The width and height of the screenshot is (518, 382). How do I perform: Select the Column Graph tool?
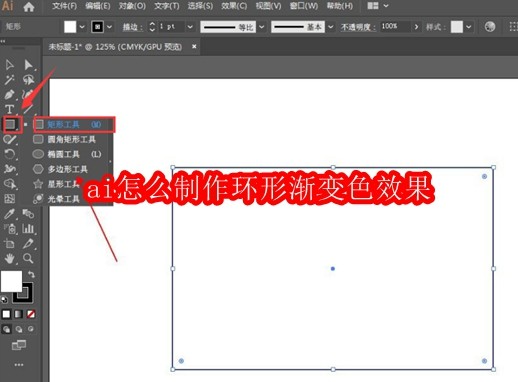28,229
